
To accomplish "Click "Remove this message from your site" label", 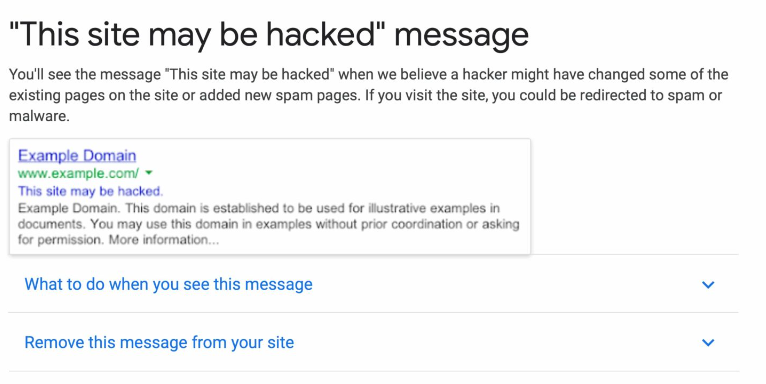I will 159,342.
